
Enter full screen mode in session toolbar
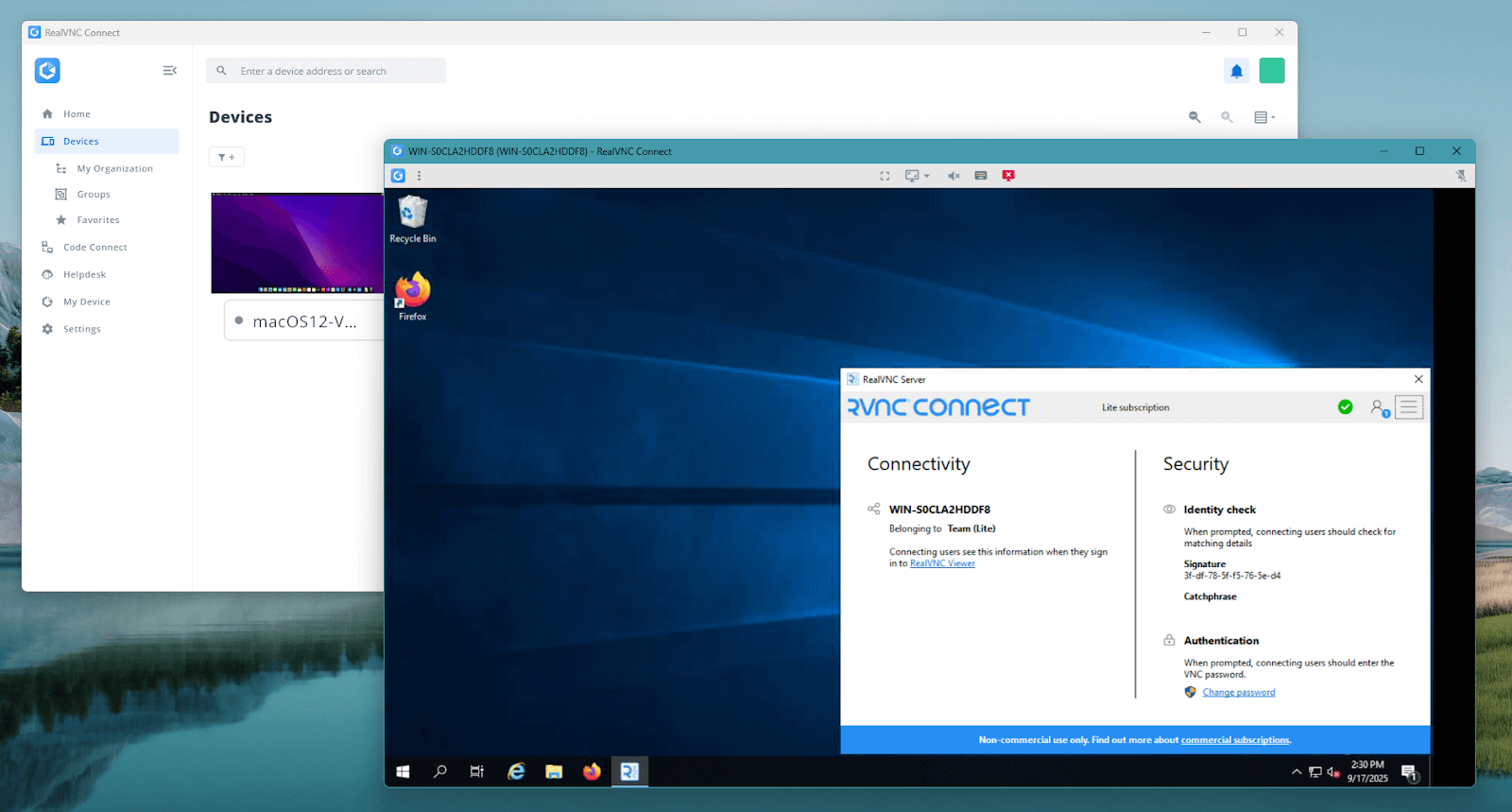pyautogui.click(x=885, y=176)
